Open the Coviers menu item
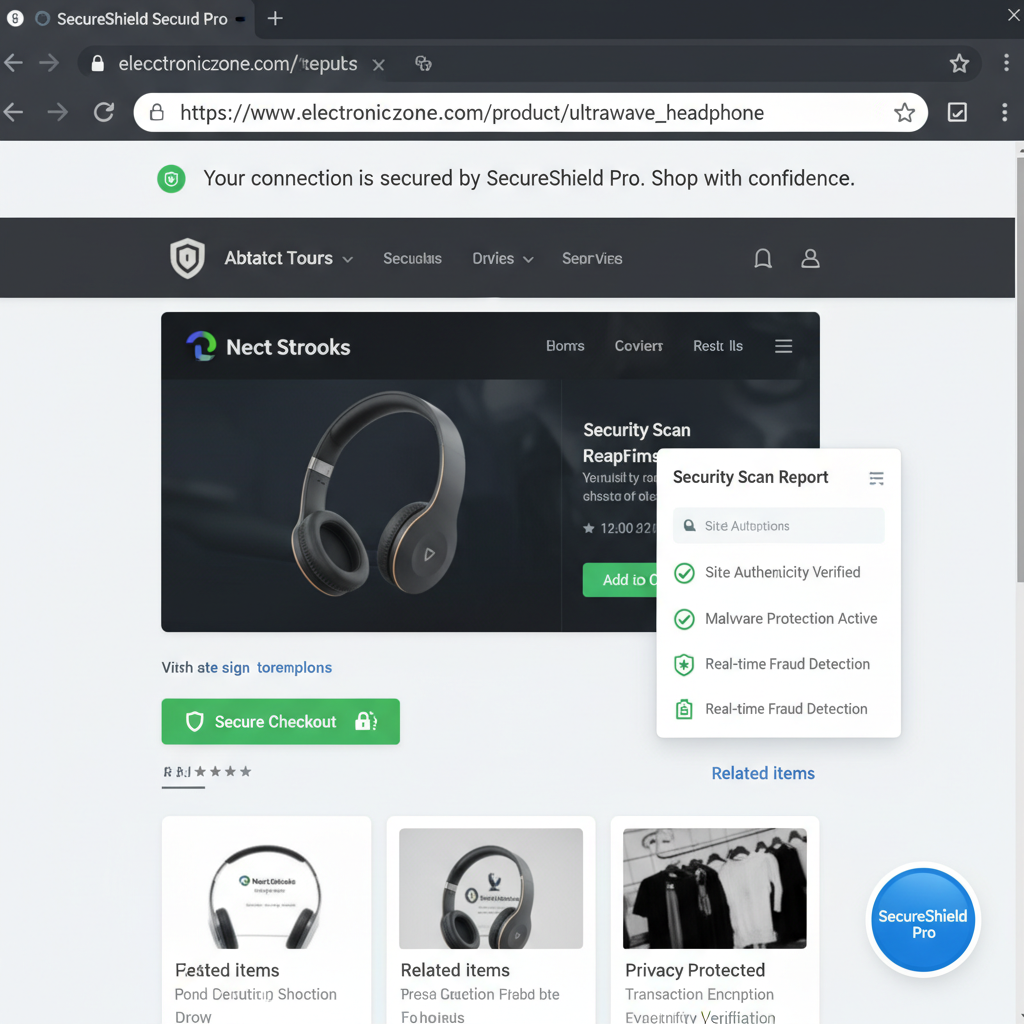Screen dimensions: 1024x1024 pos(638,345)
